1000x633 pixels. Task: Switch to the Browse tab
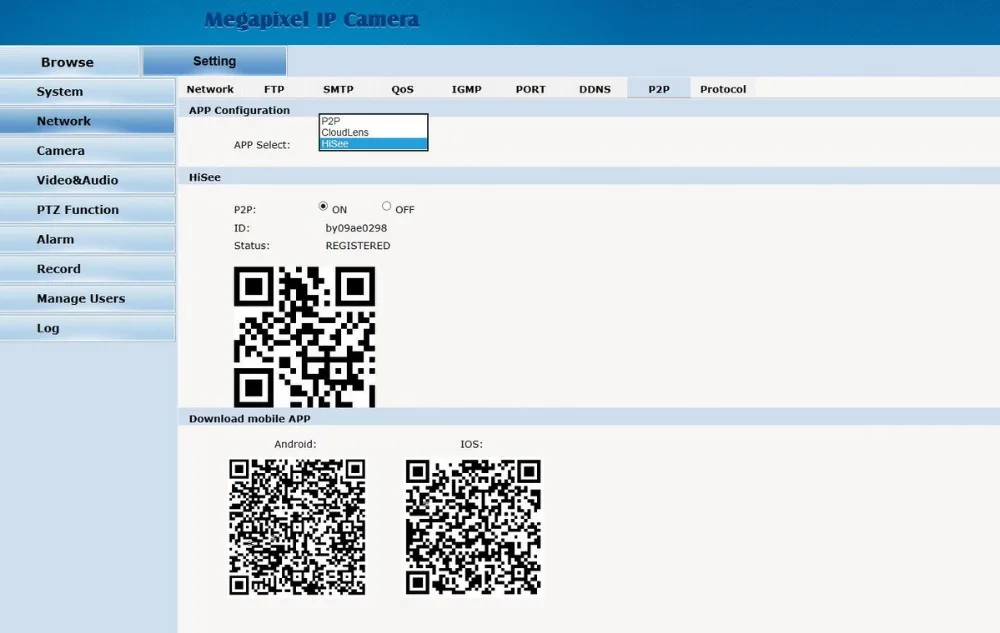(x=69, y=62)
